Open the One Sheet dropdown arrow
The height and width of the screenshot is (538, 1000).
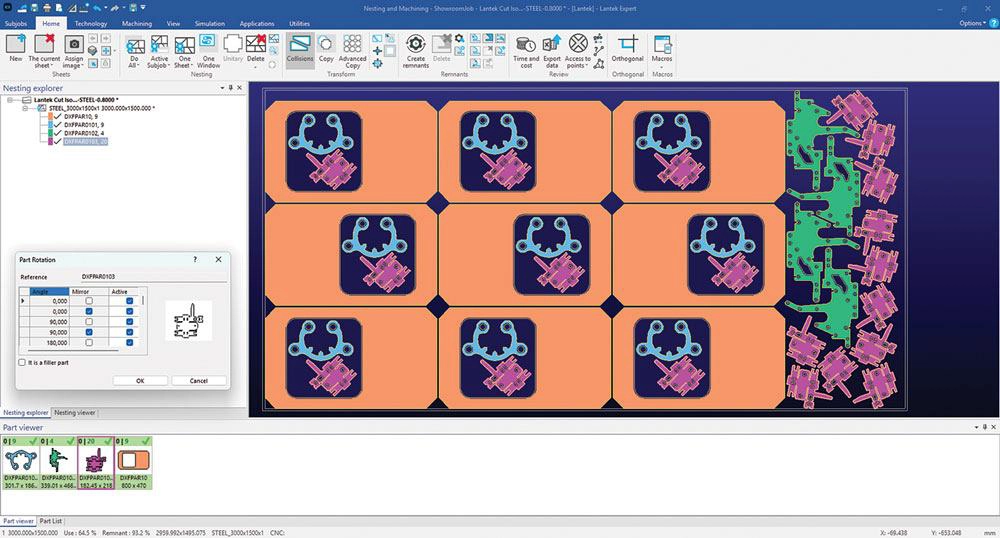click(192, 66)
